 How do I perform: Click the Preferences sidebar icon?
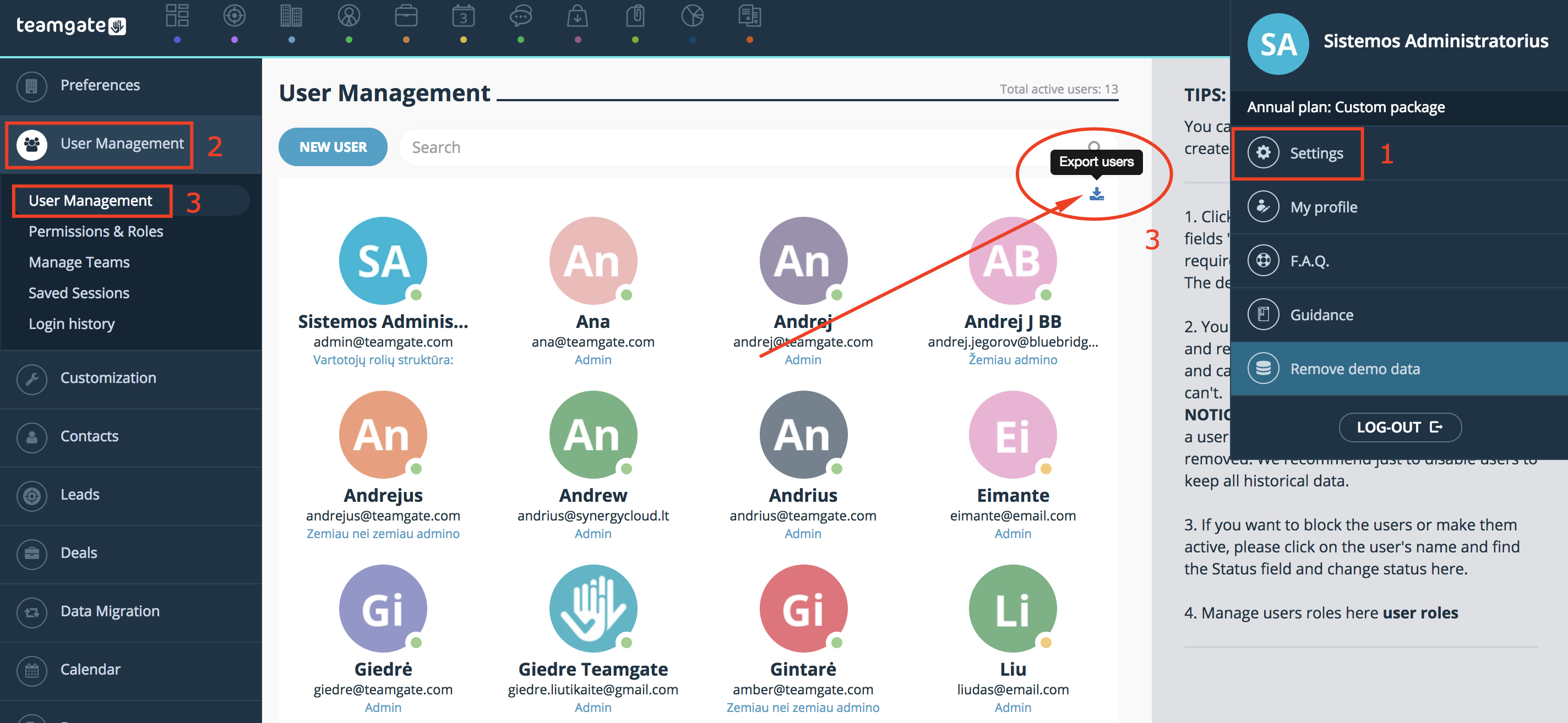pos(31,86)
